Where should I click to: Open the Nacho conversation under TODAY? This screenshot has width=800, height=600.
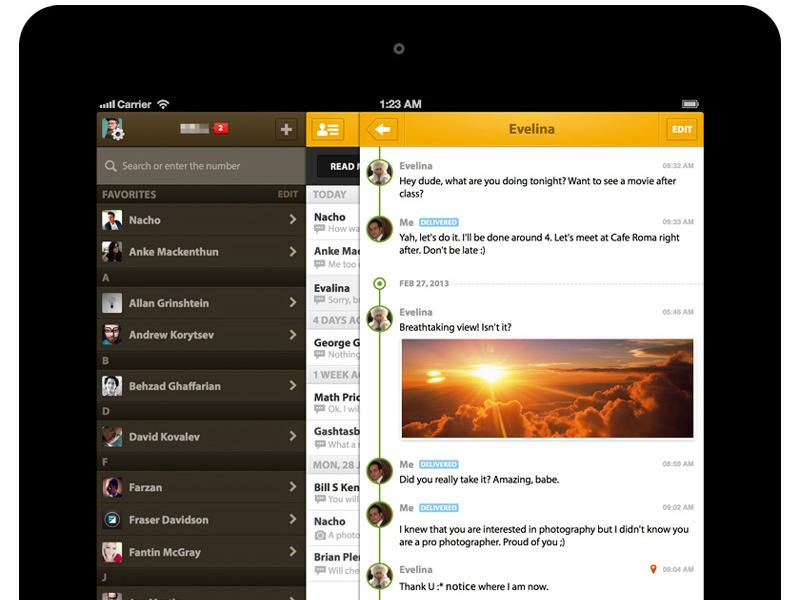(x=333, y=222)
